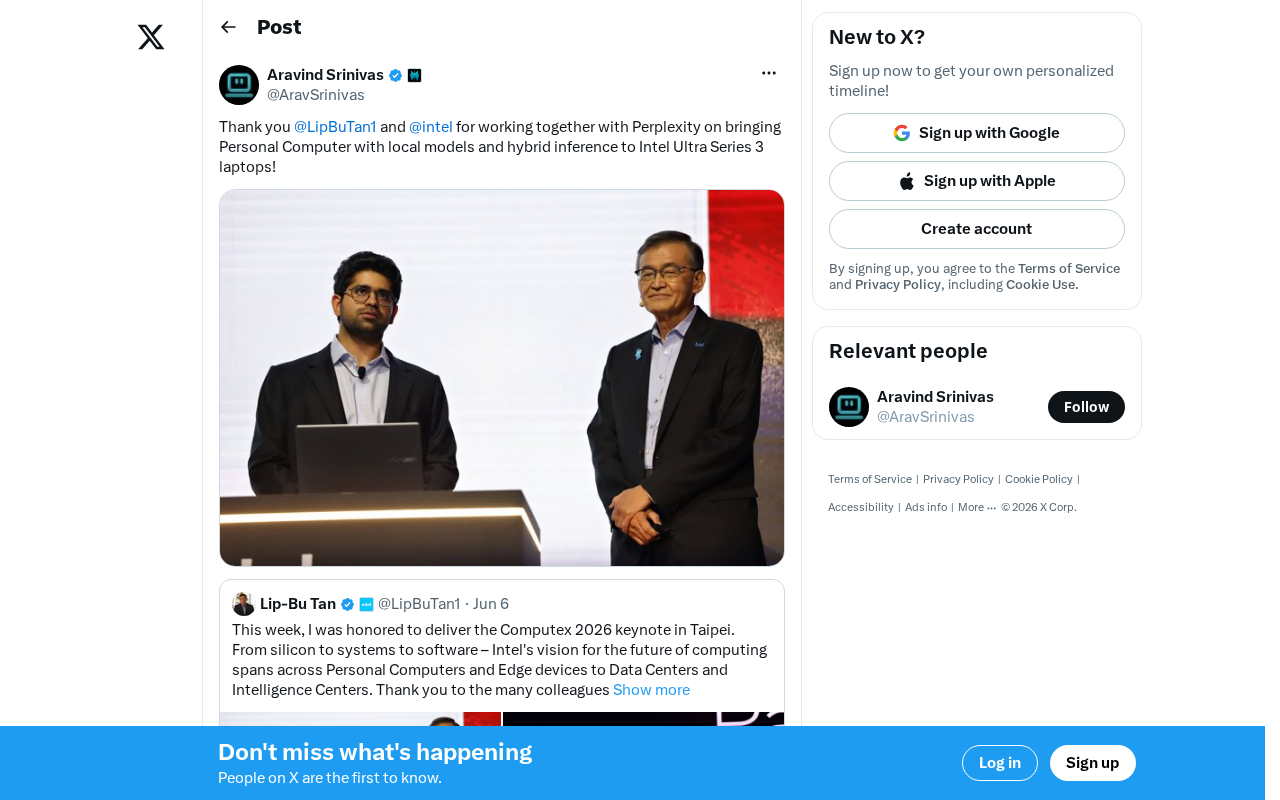Click "People on X are the first to know."
This screenshot has width=1280, height=800.
[x=330, y=778]
